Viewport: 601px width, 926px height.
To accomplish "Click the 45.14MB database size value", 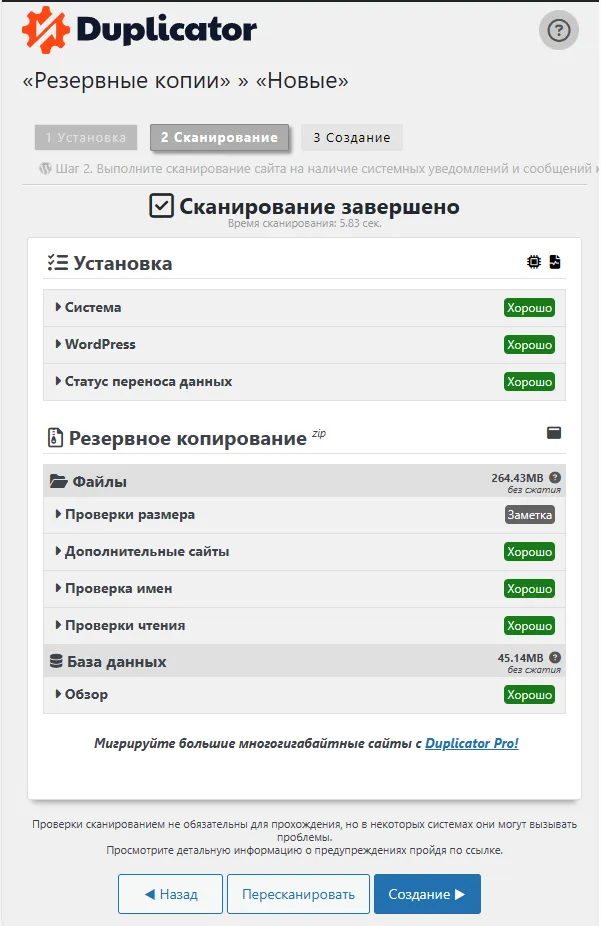I will [520, 657].
